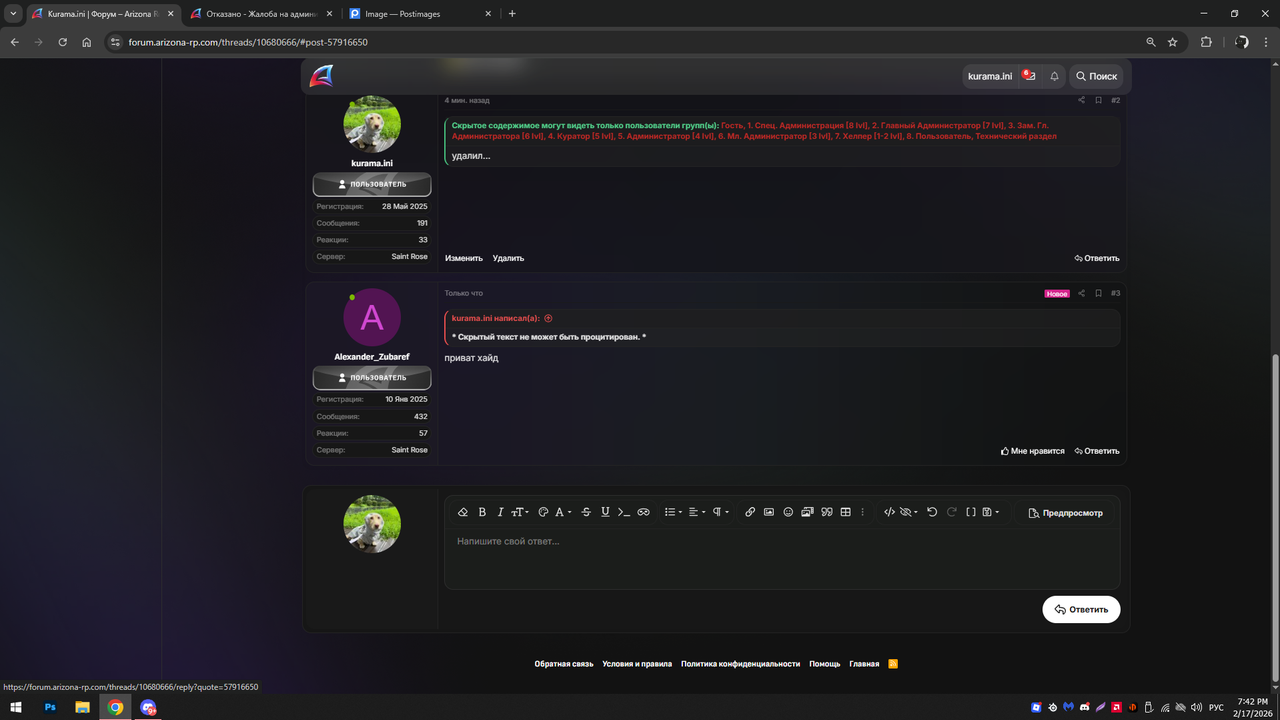Click the undo icon in editor

click(x=932, y=512)
